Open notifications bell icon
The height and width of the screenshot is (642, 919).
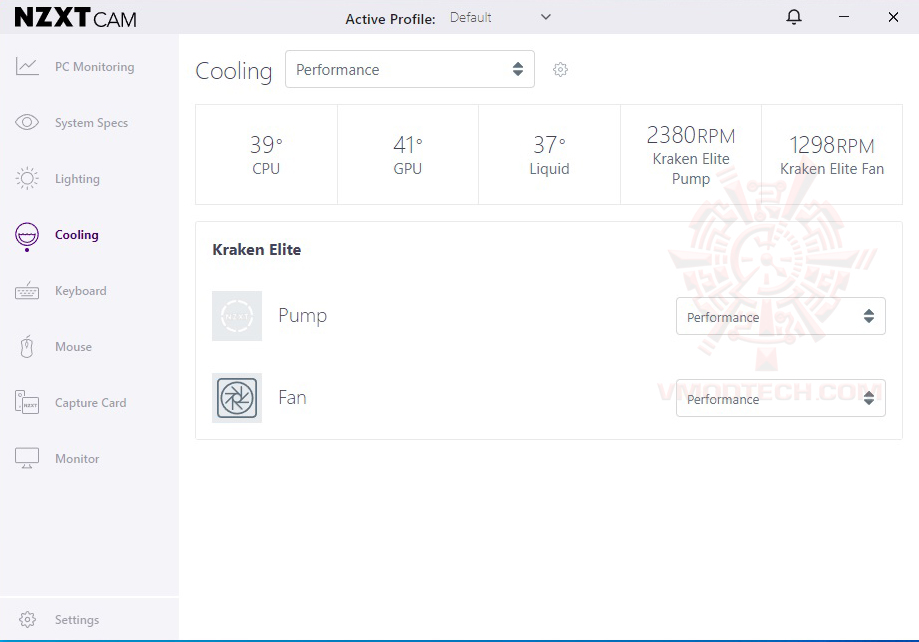click(794, 17)
